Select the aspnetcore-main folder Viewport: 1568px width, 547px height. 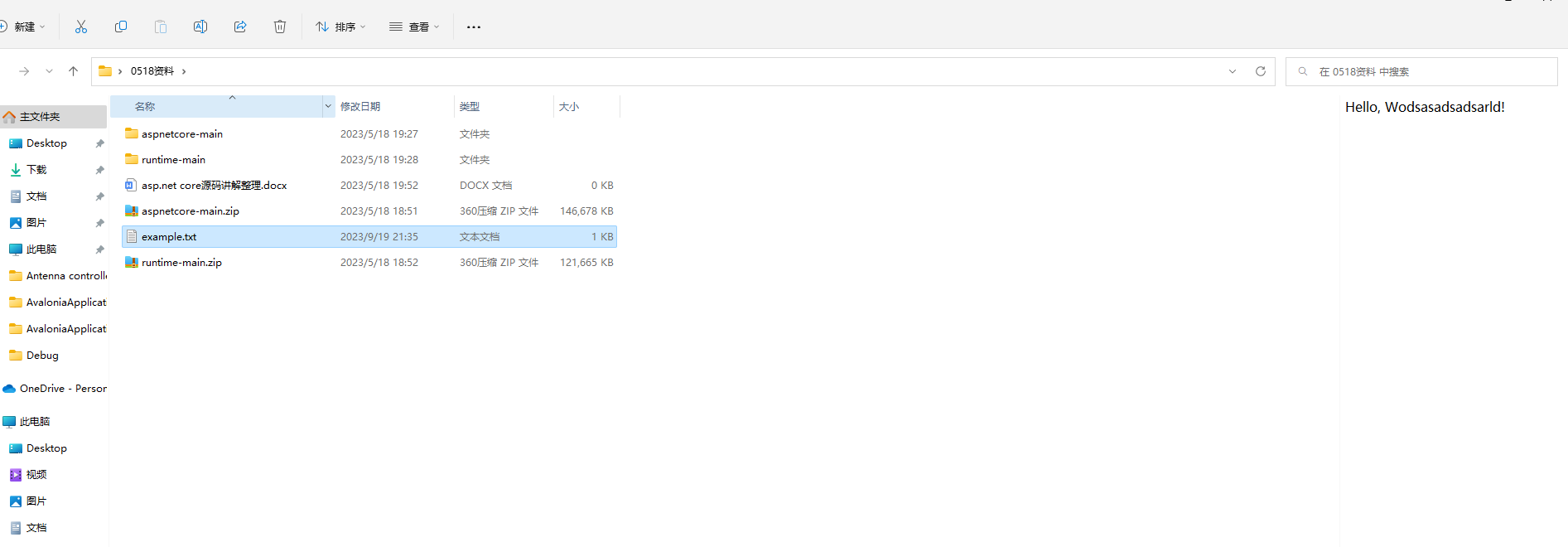tap(181, 133)
